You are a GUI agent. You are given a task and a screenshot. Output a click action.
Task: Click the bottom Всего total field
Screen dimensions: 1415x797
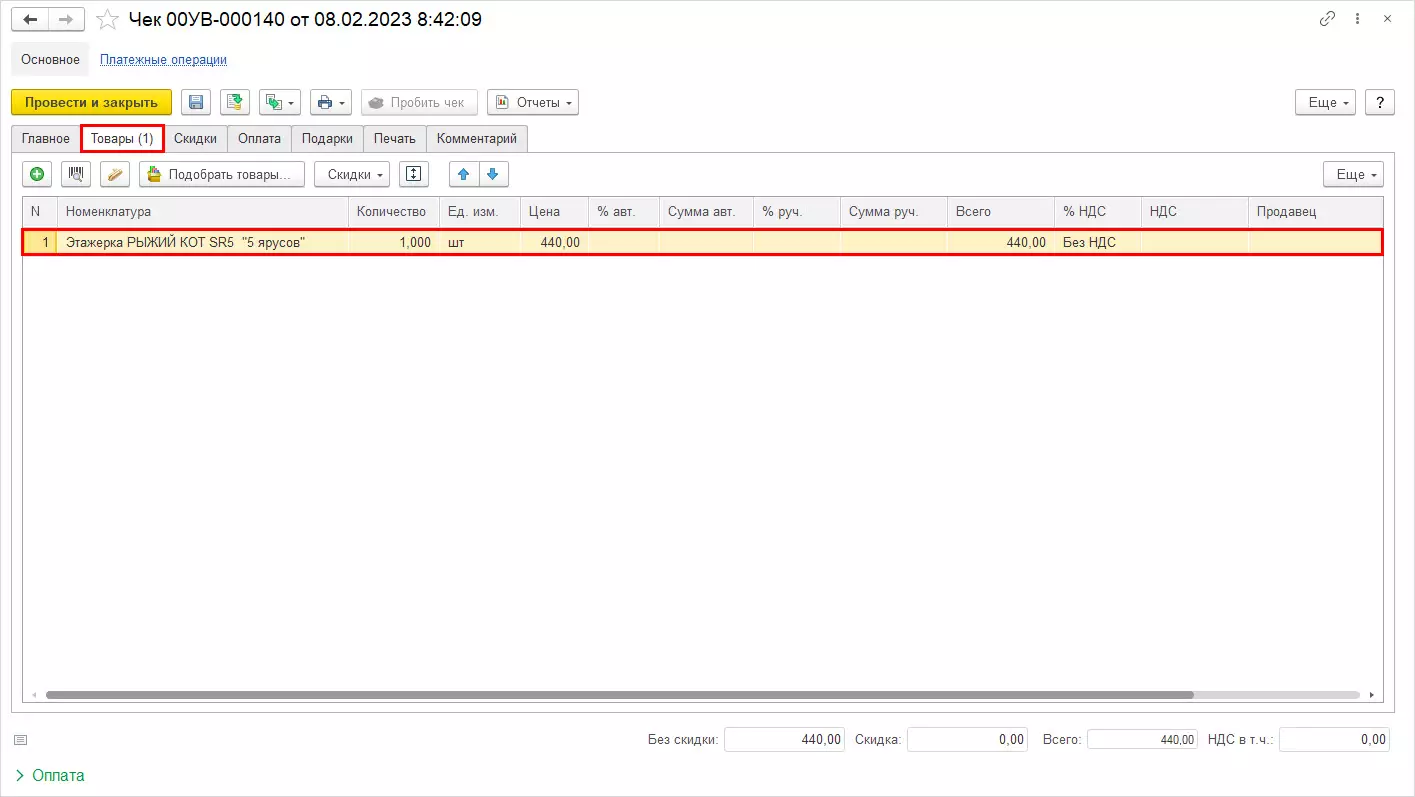[x=1142, y=739]
